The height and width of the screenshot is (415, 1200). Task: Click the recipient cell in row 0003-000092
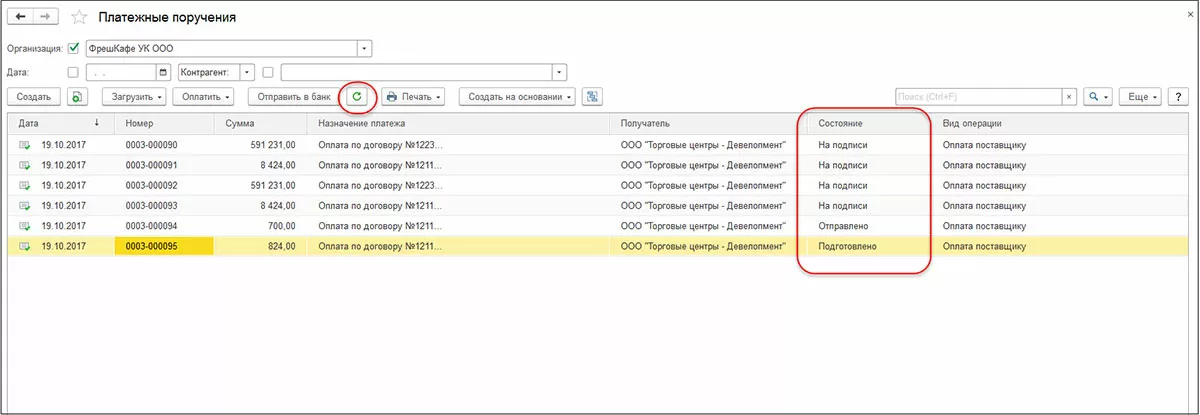(x=710, y=185)
